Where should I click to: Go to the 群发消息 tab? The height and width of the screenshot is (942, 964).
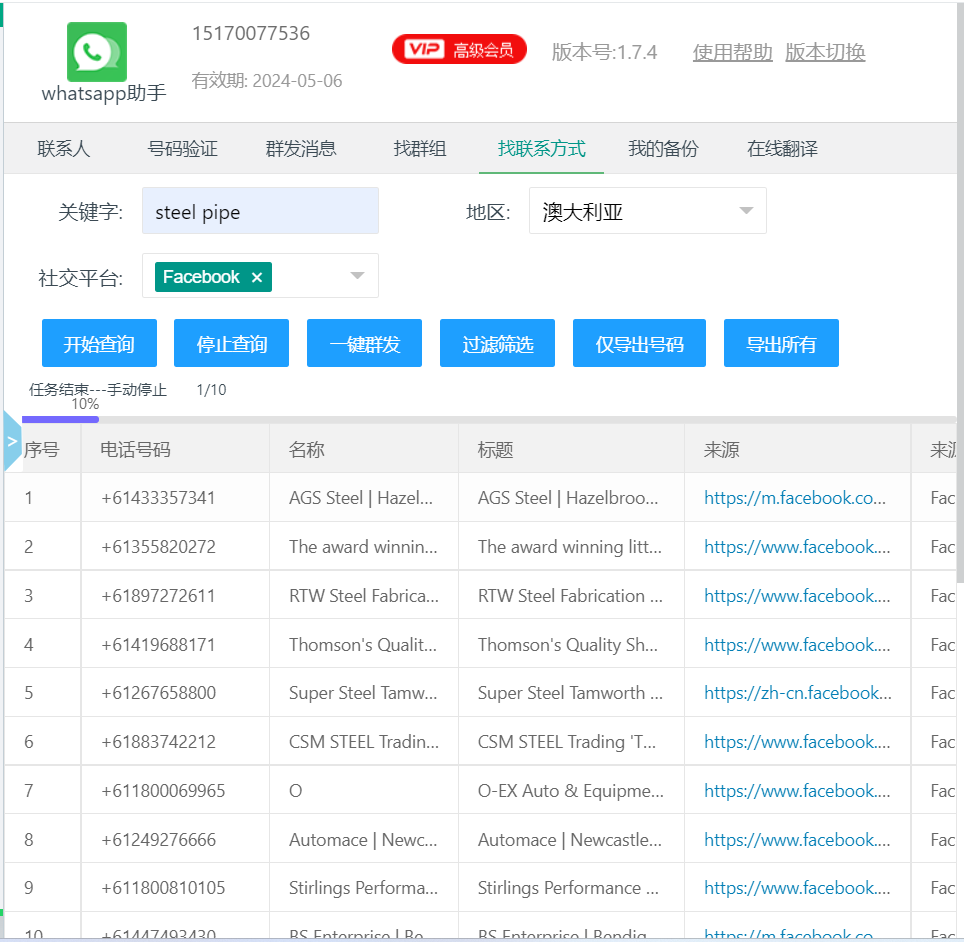click(301, 149)
